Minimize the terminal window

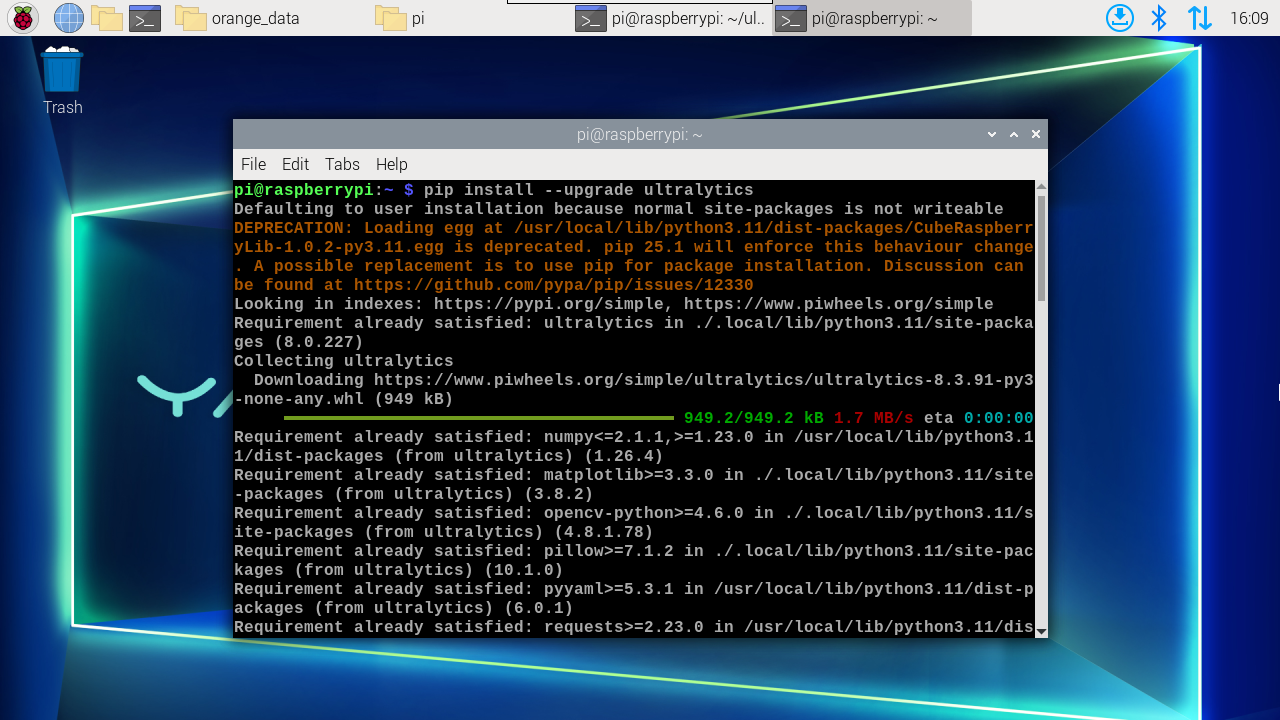pos(992,134)
